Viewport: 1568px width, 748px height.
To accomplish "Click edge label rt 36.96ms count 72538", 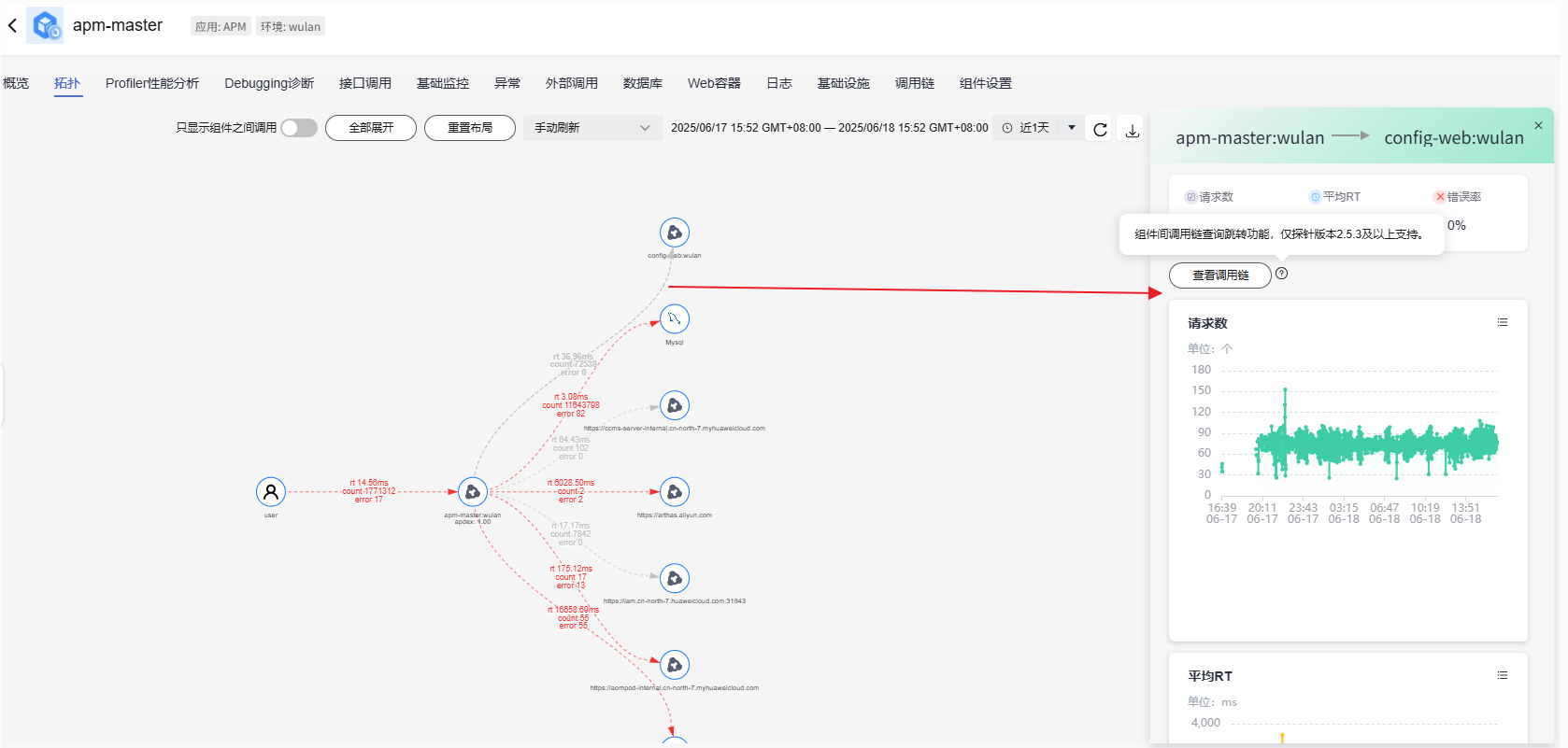I will pos(573,364).
